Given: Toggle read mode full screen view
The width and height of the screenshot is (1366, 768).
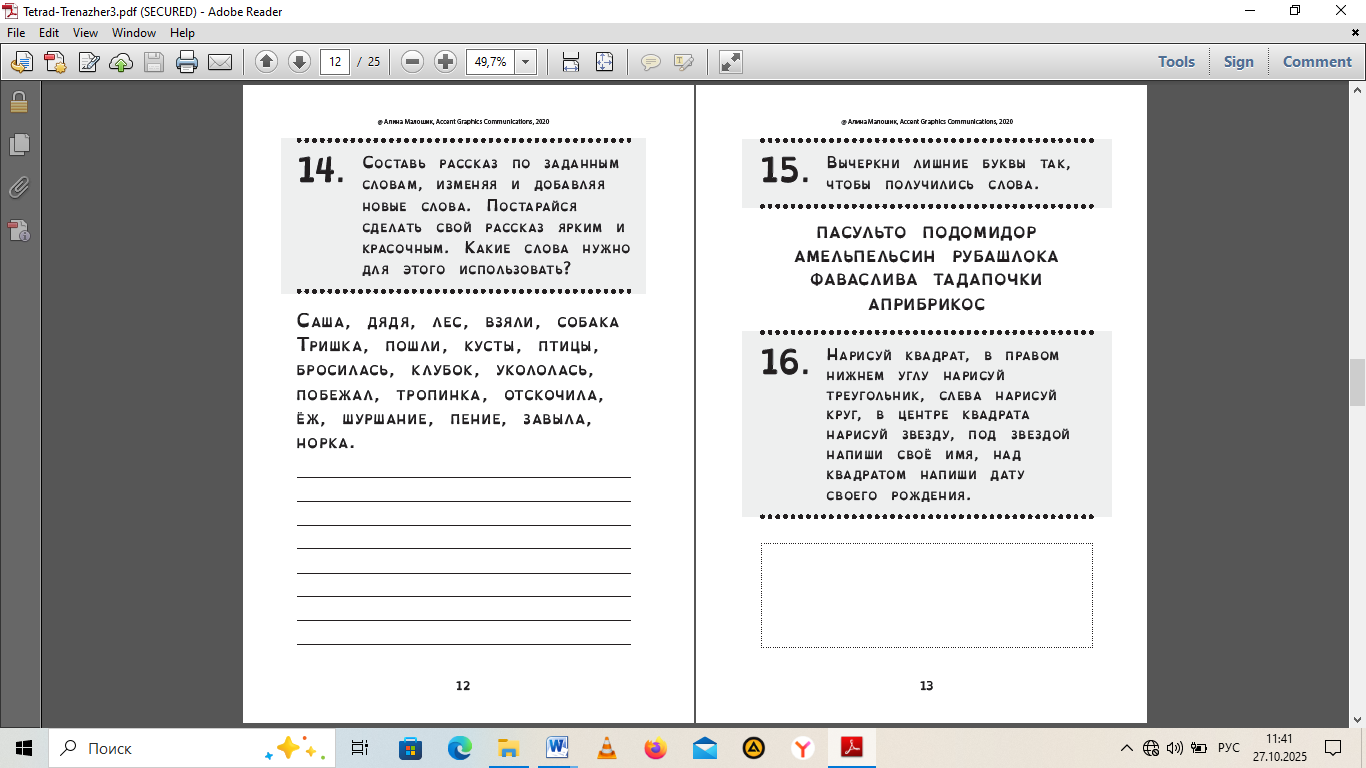Looking at the screenshot, I should [x=731, y=62].
